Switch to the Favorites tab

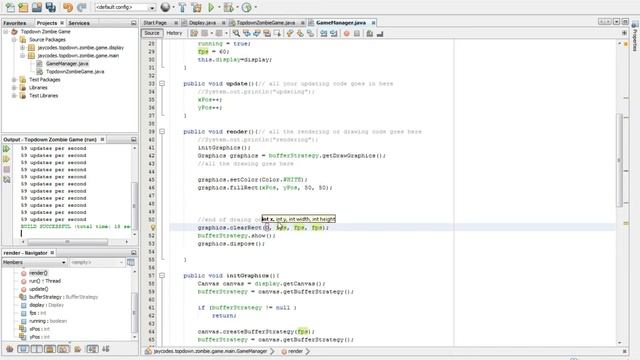[15, 23]
